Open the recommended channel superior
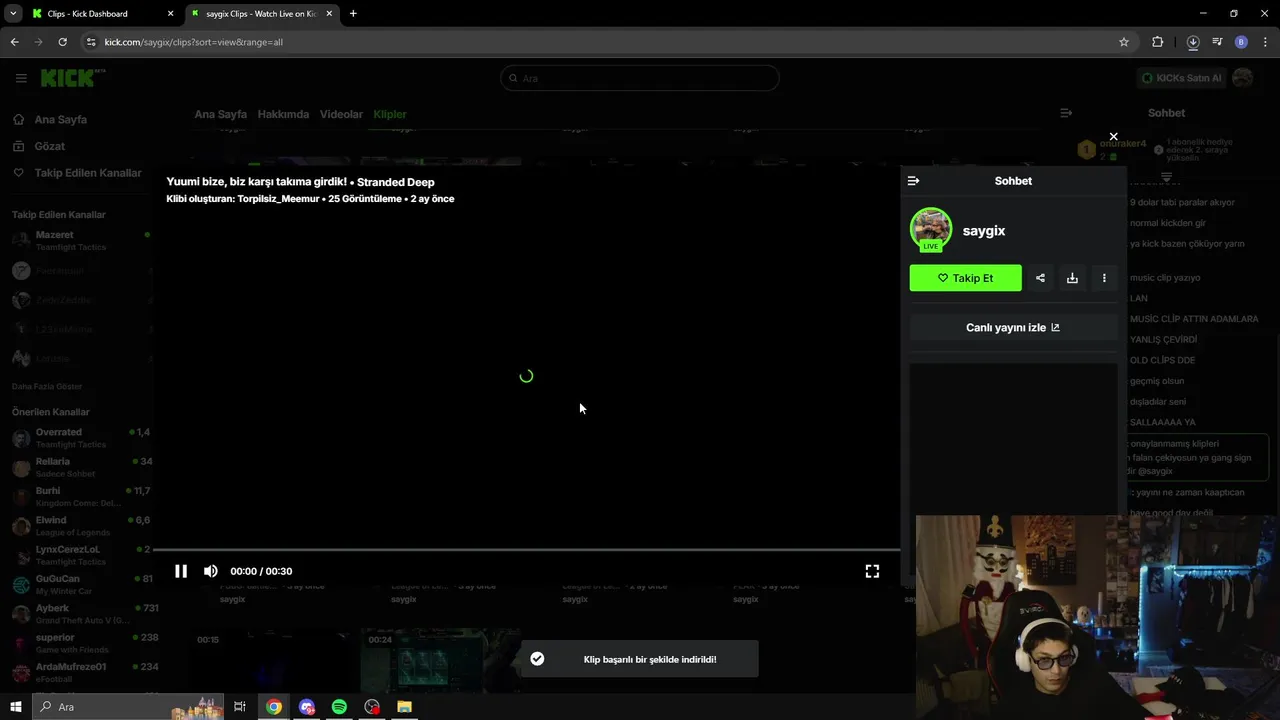This screenshot has height=720, width=1280. pyautogui.click(x=80, y=643)
